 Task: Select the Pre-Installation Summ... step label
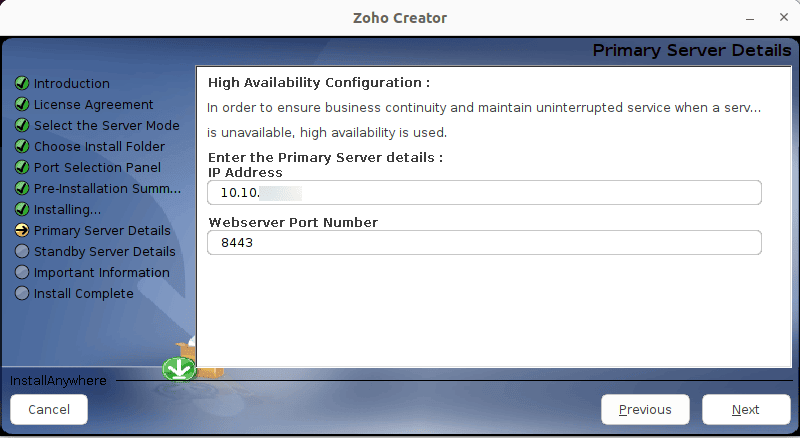point(107,188)
